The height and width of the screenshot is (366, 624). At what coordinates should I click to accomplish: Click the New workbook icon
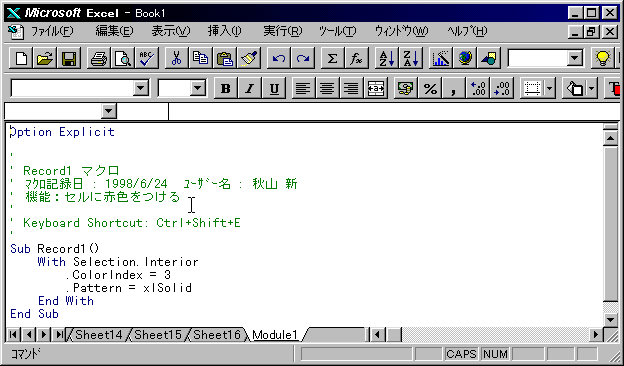click(21, 59)
